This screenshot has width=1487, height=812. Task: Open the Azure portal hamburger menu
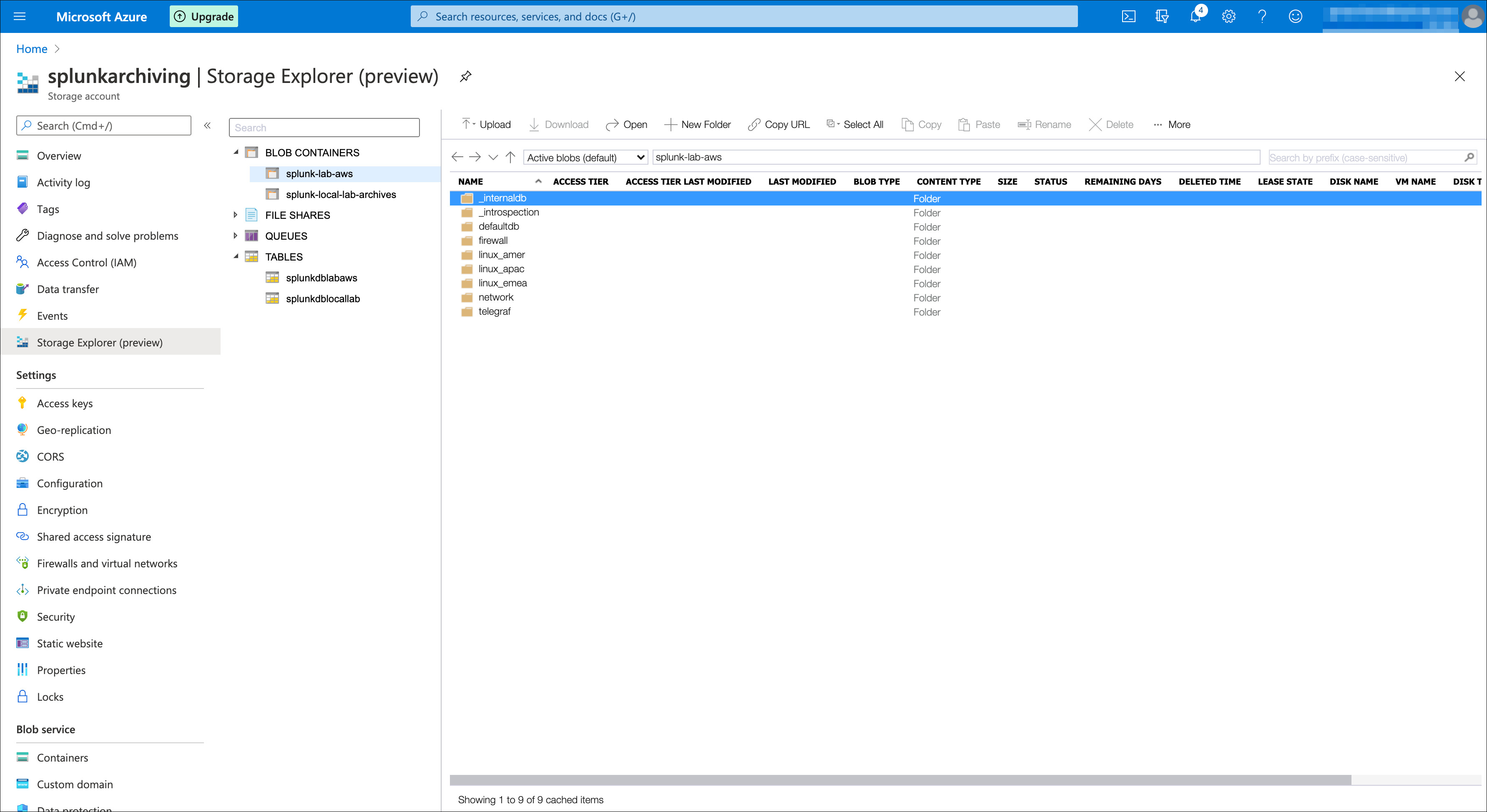(20, 16)
